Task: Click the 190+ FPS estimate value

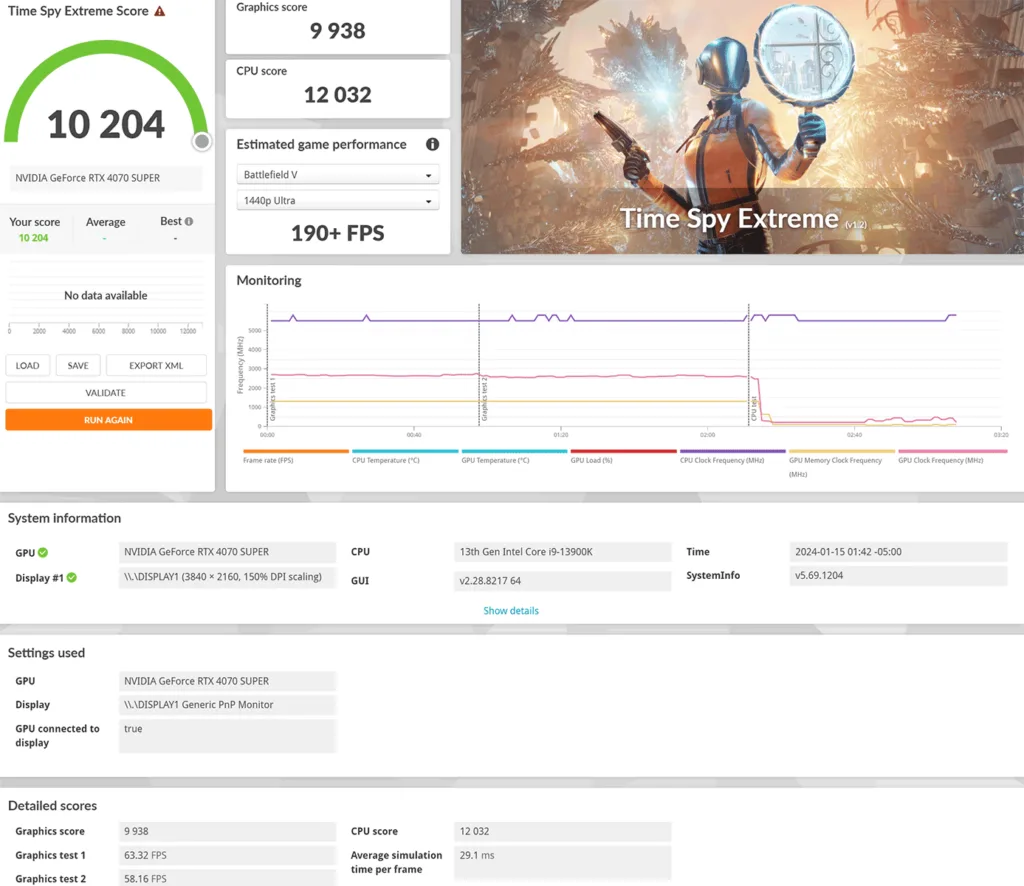Action: [338, 233]
